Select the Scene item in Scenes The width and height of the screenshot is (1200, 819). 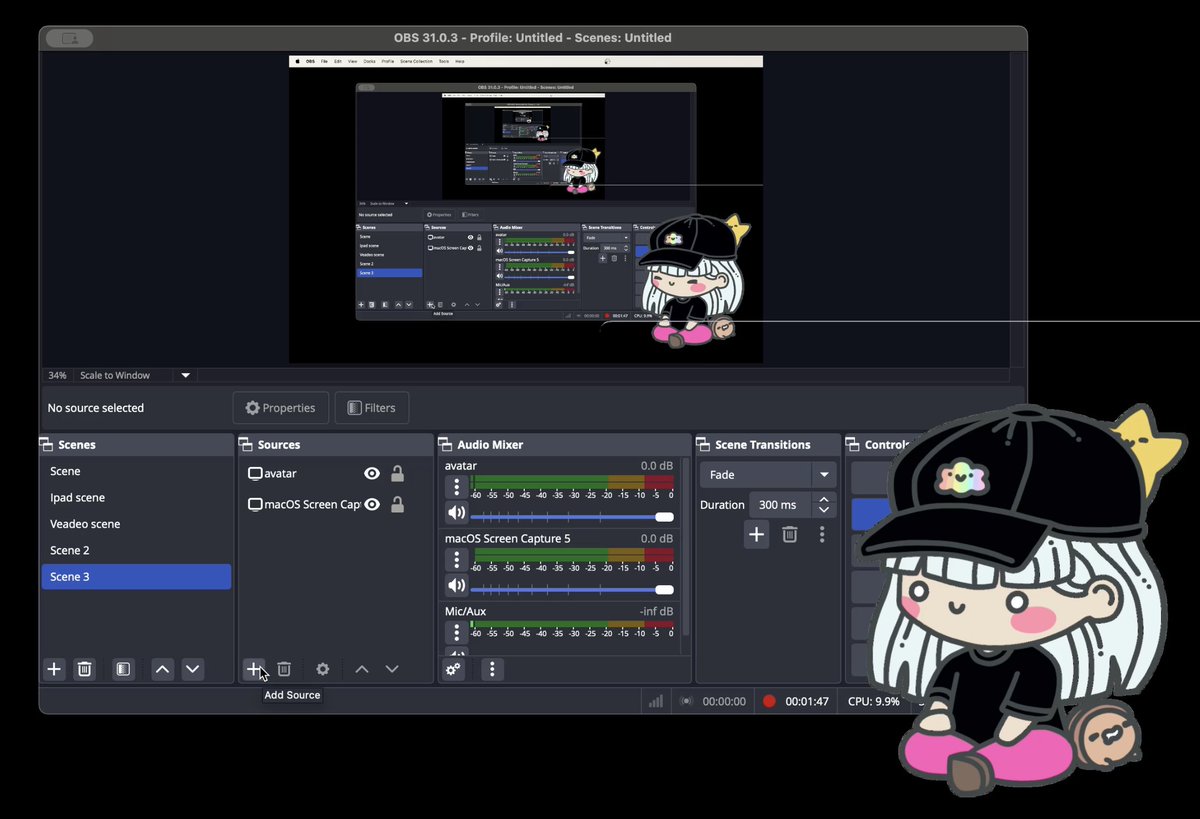tap(136, 471)
